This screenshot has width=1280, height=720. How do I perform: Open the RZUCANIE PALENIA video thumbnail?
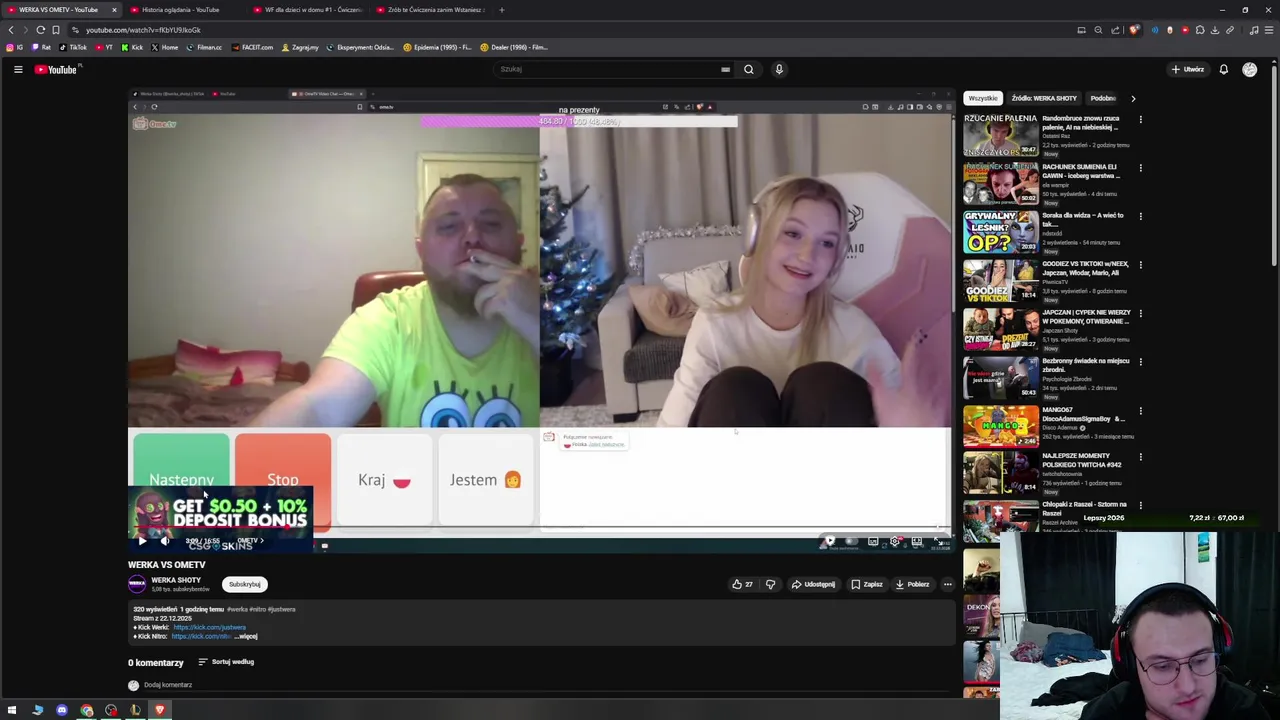[x=1001, y=135]
